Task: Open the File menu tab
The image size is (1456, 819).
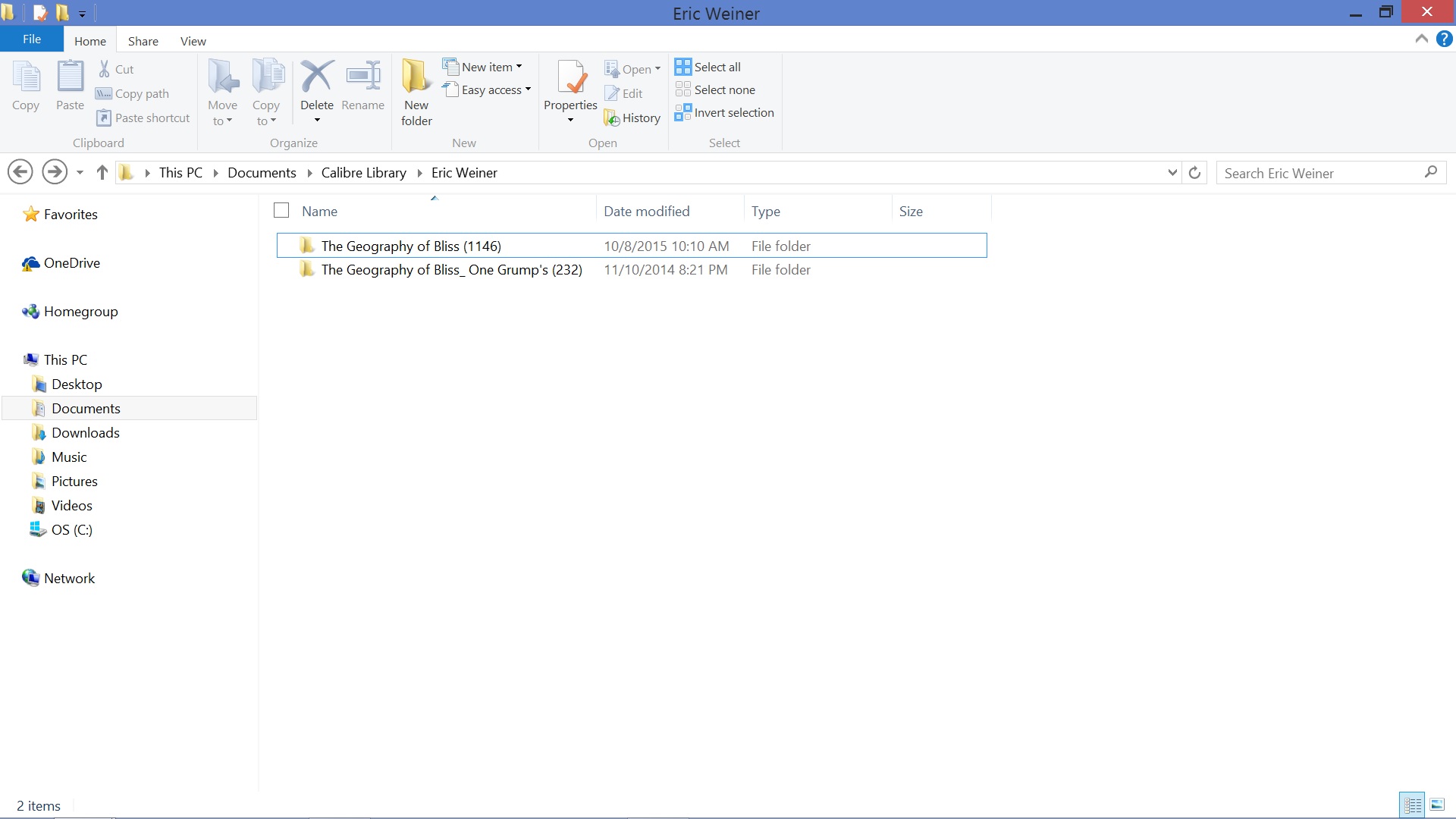Action: coord(32,39)
